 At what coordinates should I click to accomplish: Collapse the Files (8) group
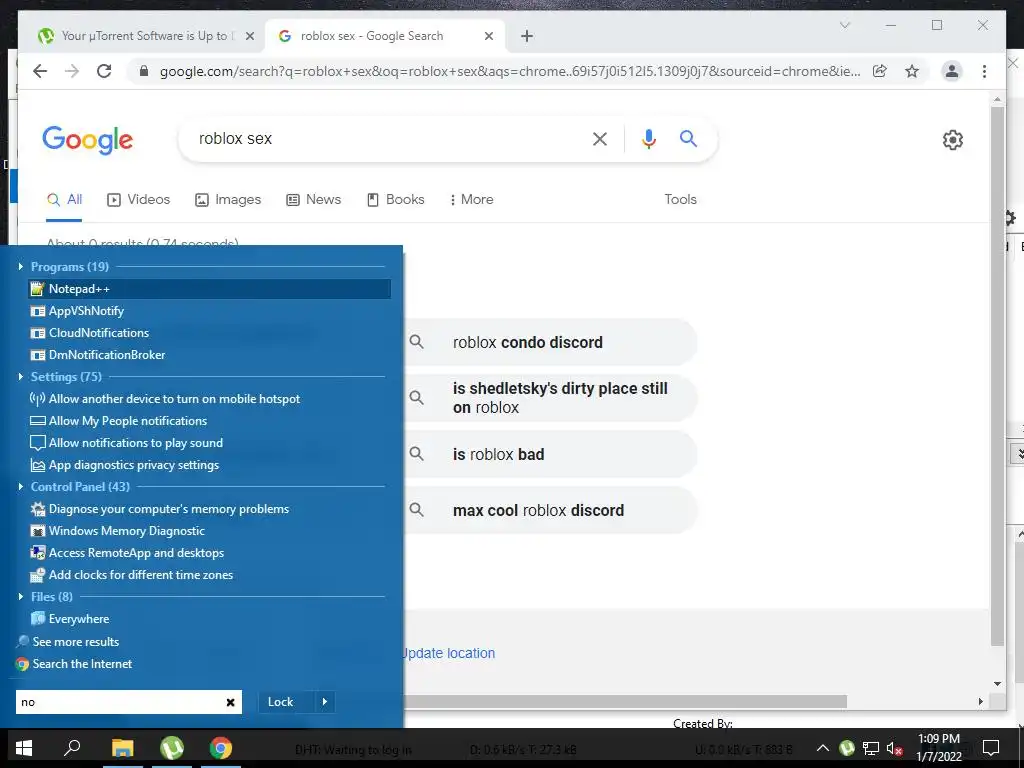(20, 597)
